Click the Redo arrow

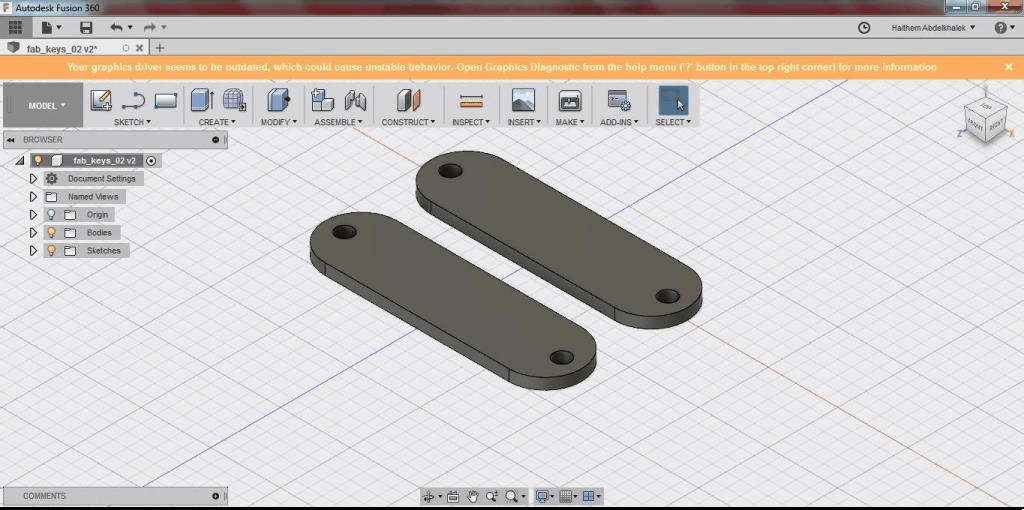pyautogui.click(x=150, y=27)
